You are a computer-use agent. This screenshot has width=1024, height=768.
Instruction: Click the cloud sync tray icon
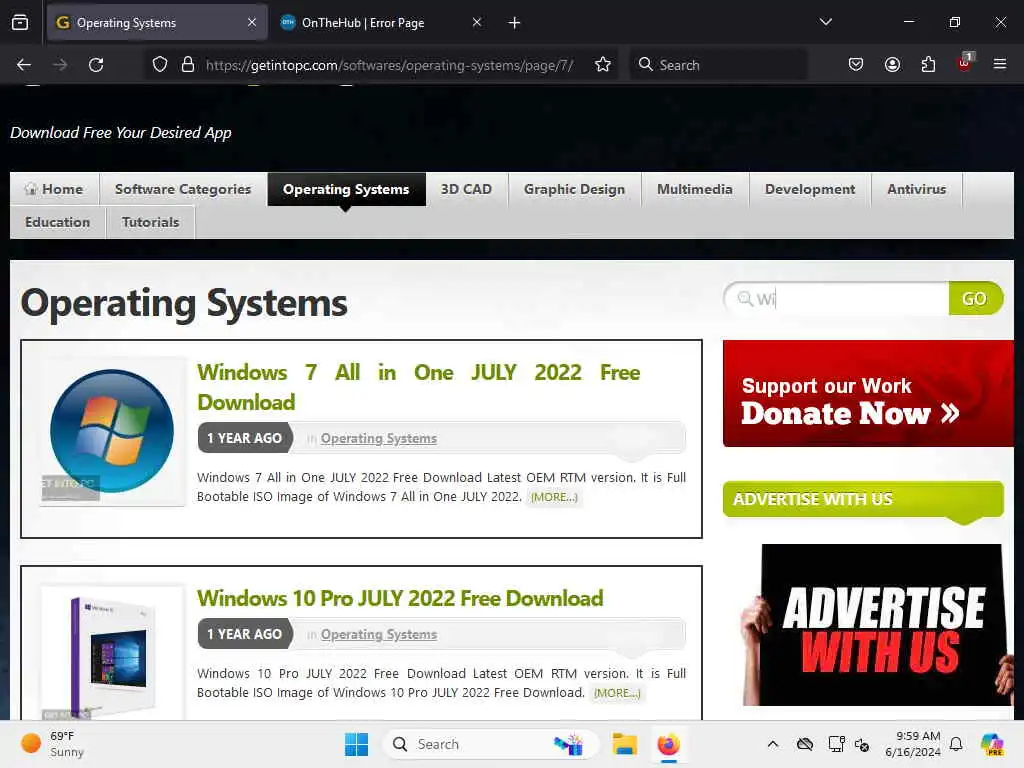tap(805, 744)
